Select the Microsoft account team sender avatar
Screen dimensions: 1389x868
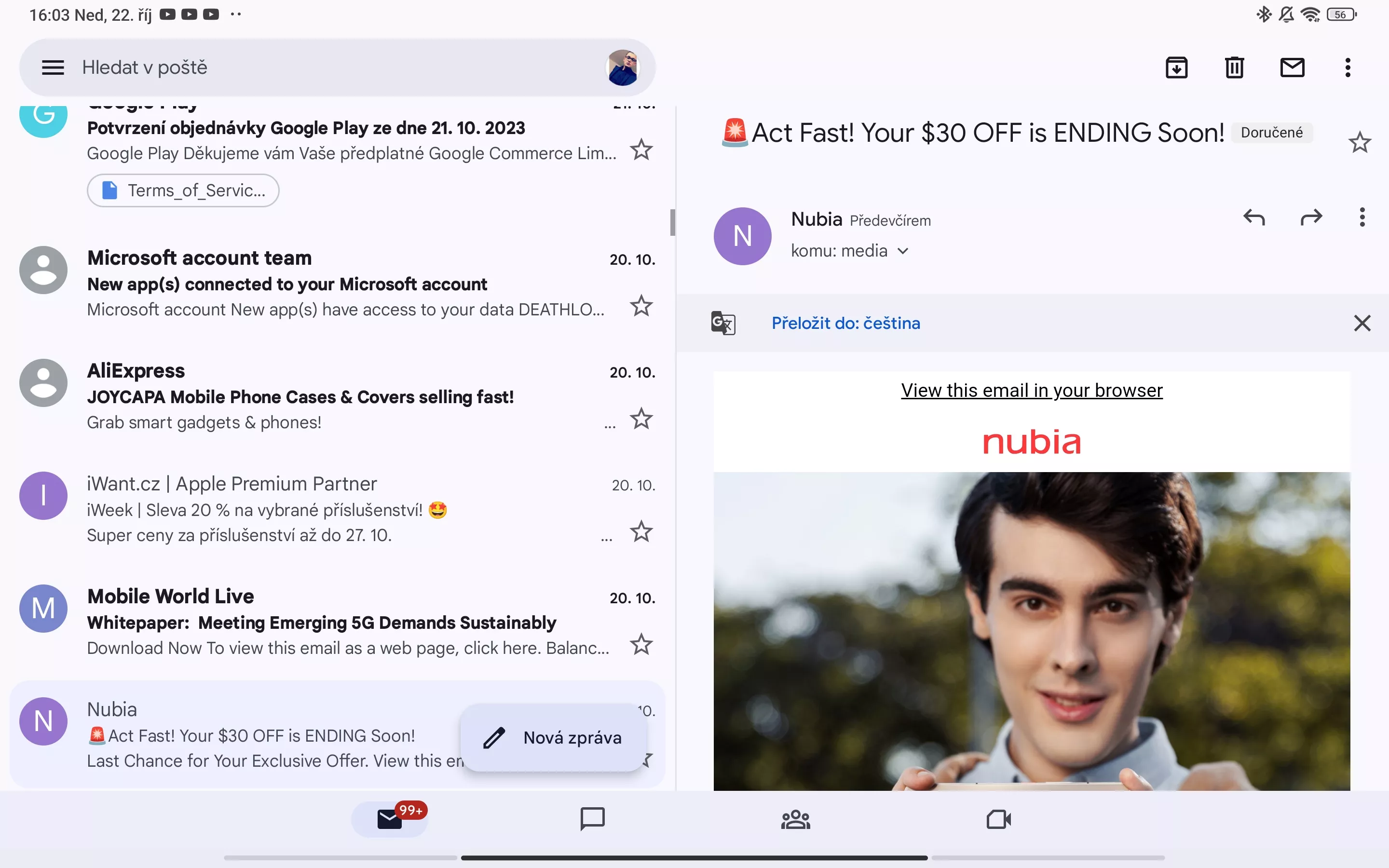pos(43,270)
